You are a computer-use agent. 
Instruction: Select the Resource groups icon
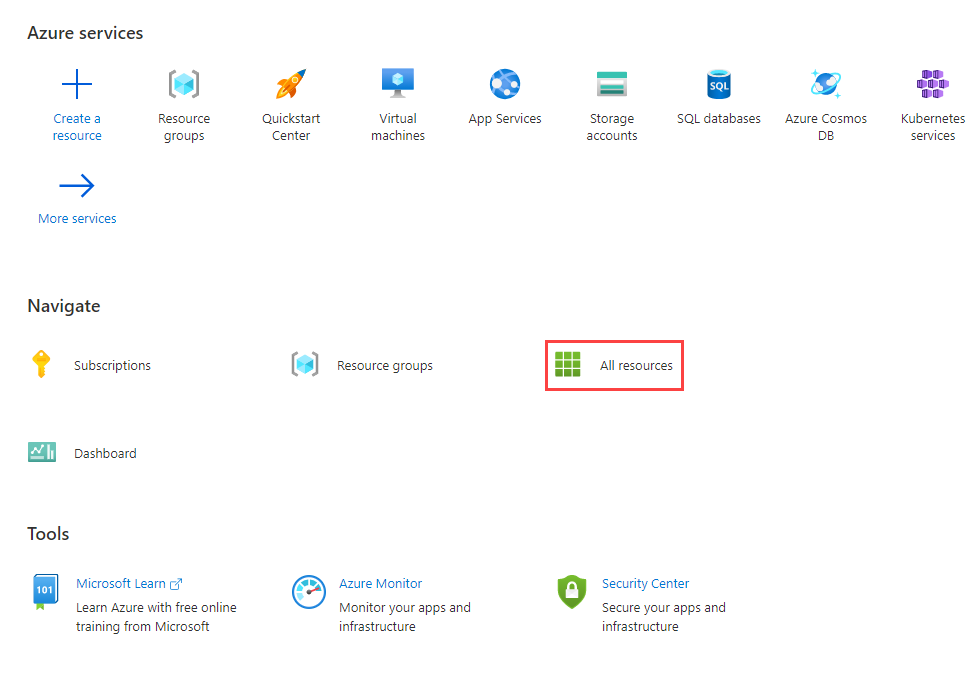pyautogui.click(x=184, y=84)
